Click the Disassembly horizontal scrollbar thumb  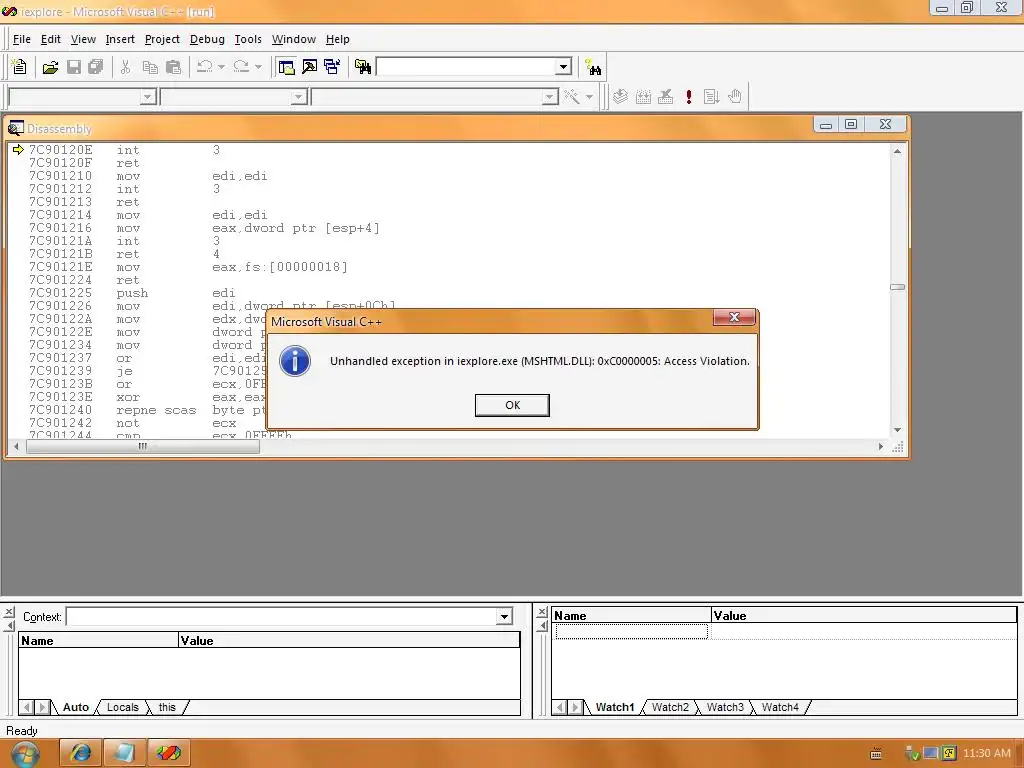pos(142,447)
